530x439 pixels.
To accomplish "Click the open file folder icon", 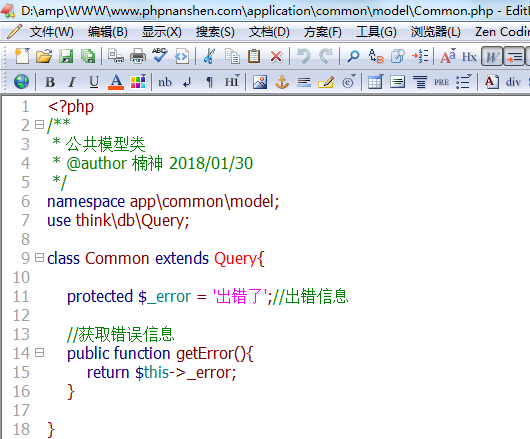I will pyautogui.click(x=44, y=56).
